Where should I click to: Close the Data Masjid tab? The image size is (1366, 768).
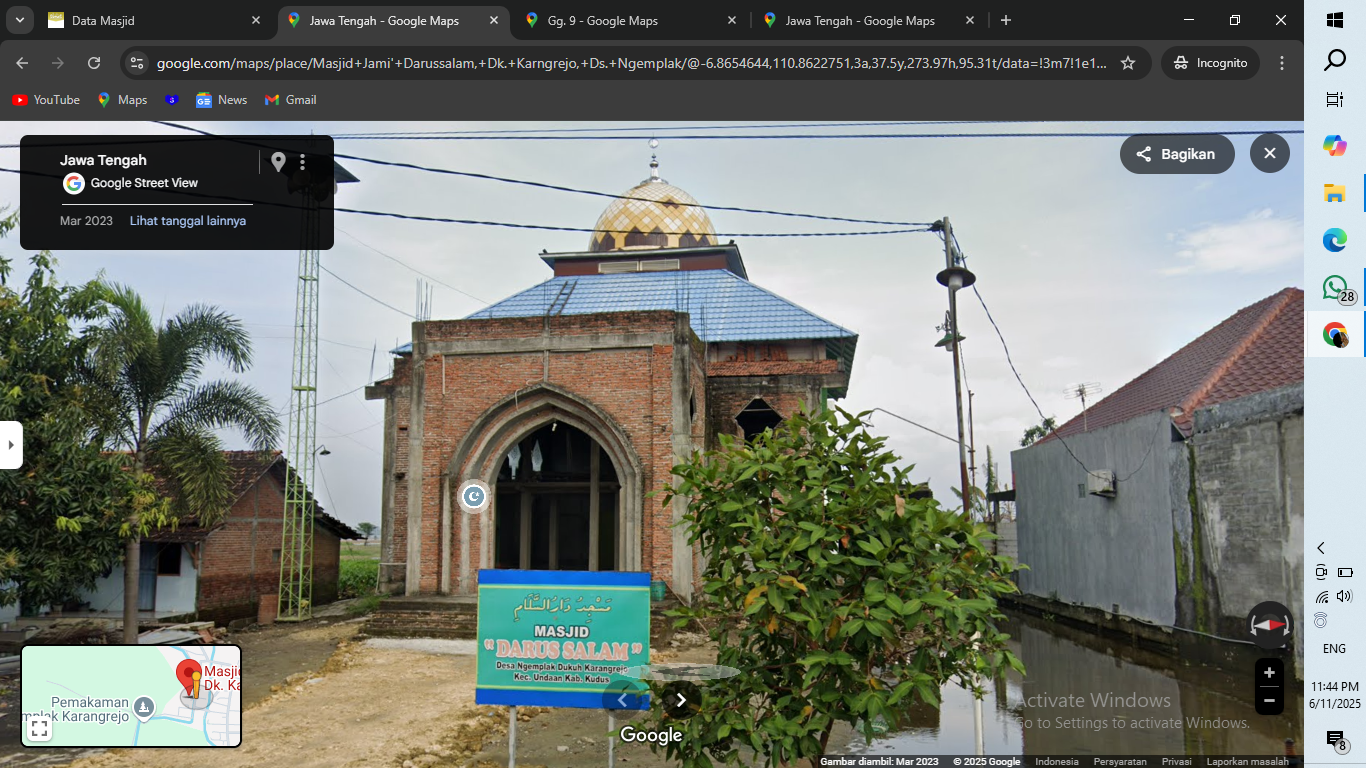pyautogui.click(x=256, y=20)
